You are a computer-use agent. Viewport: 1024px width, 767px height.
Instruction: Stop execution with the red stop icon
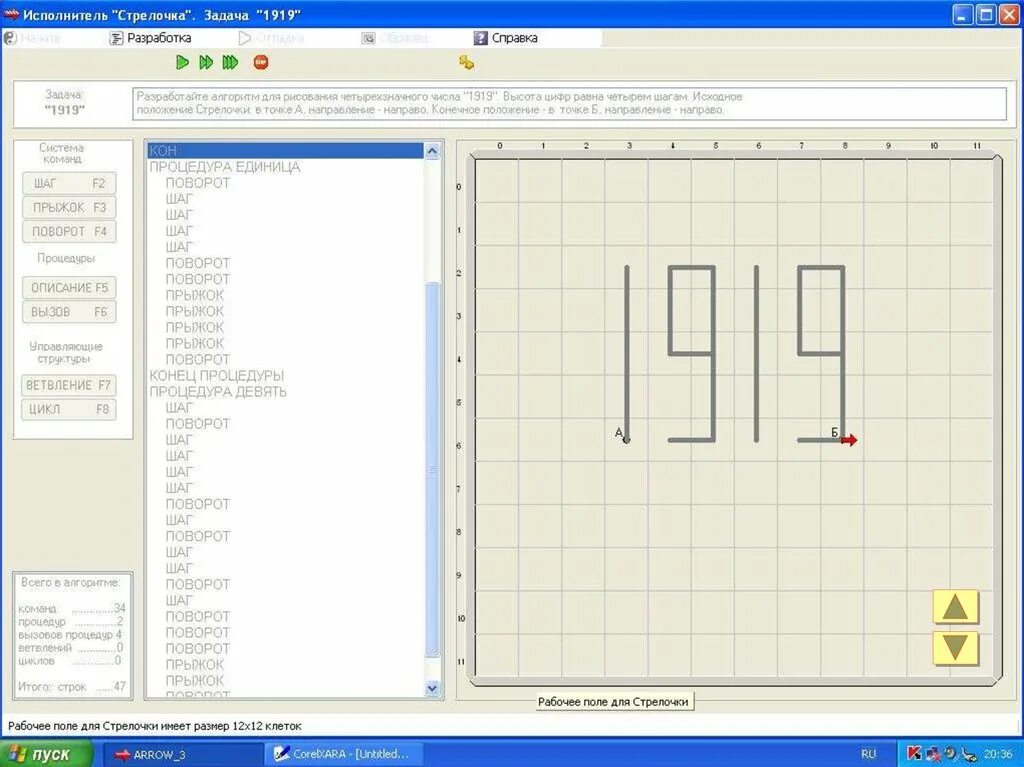(x=261, y=63)
